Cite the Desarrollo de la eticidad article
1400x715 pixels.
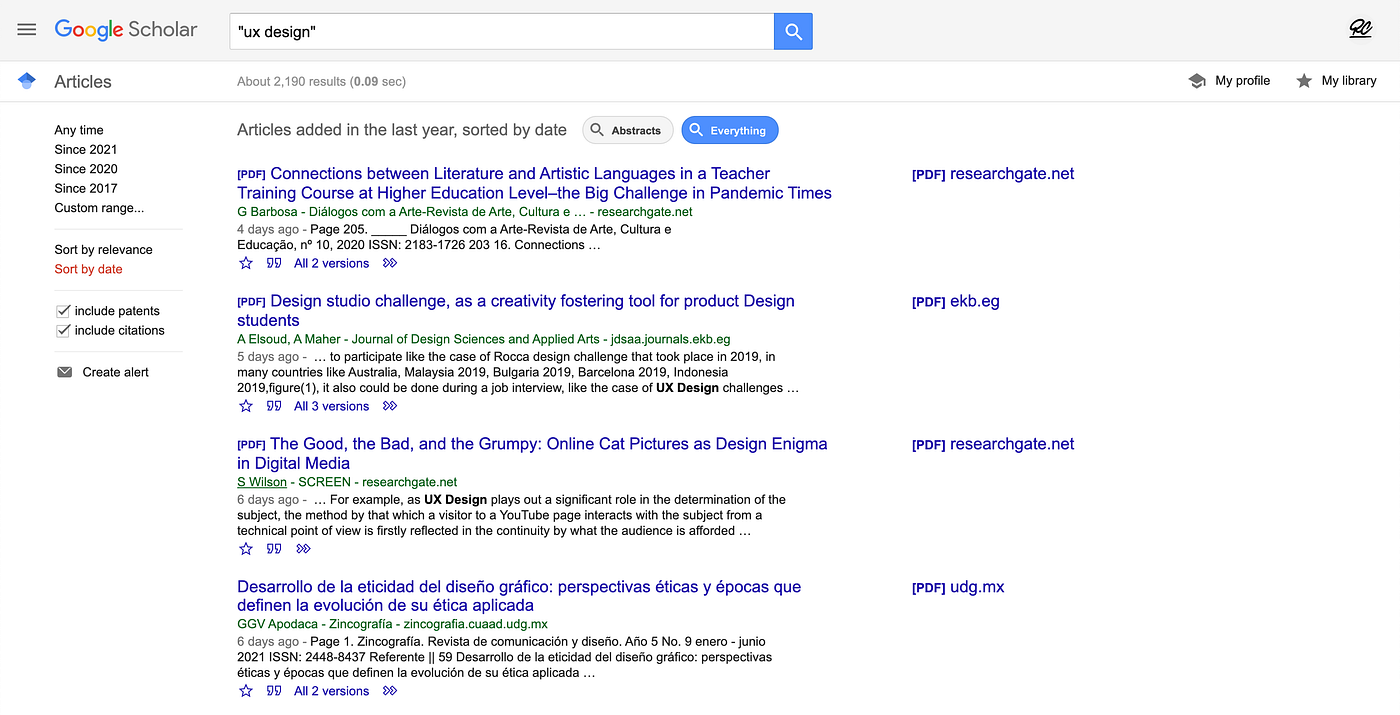(x=274, y=691)
